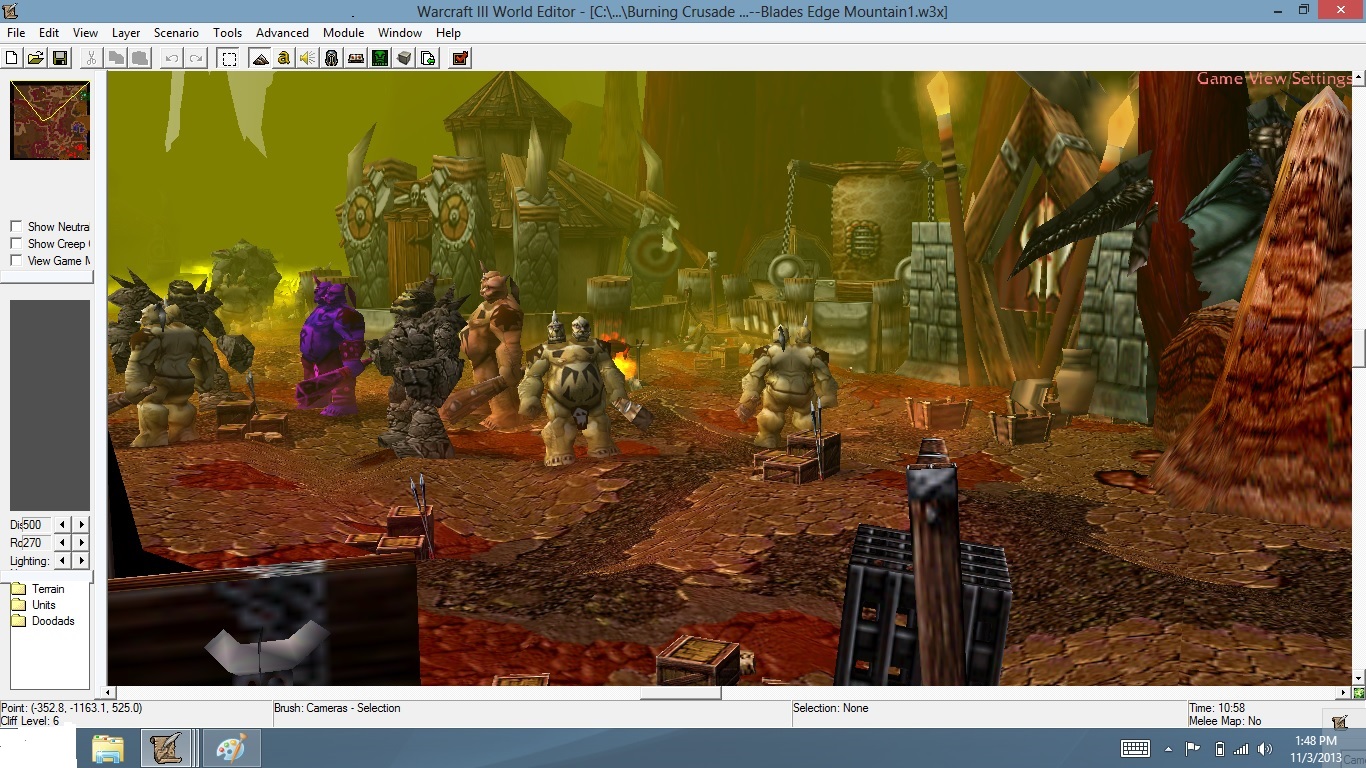Click the Test Map toolbar icon
The width and height of the screenshot is (1366, 768).
(x=460, y=58)
